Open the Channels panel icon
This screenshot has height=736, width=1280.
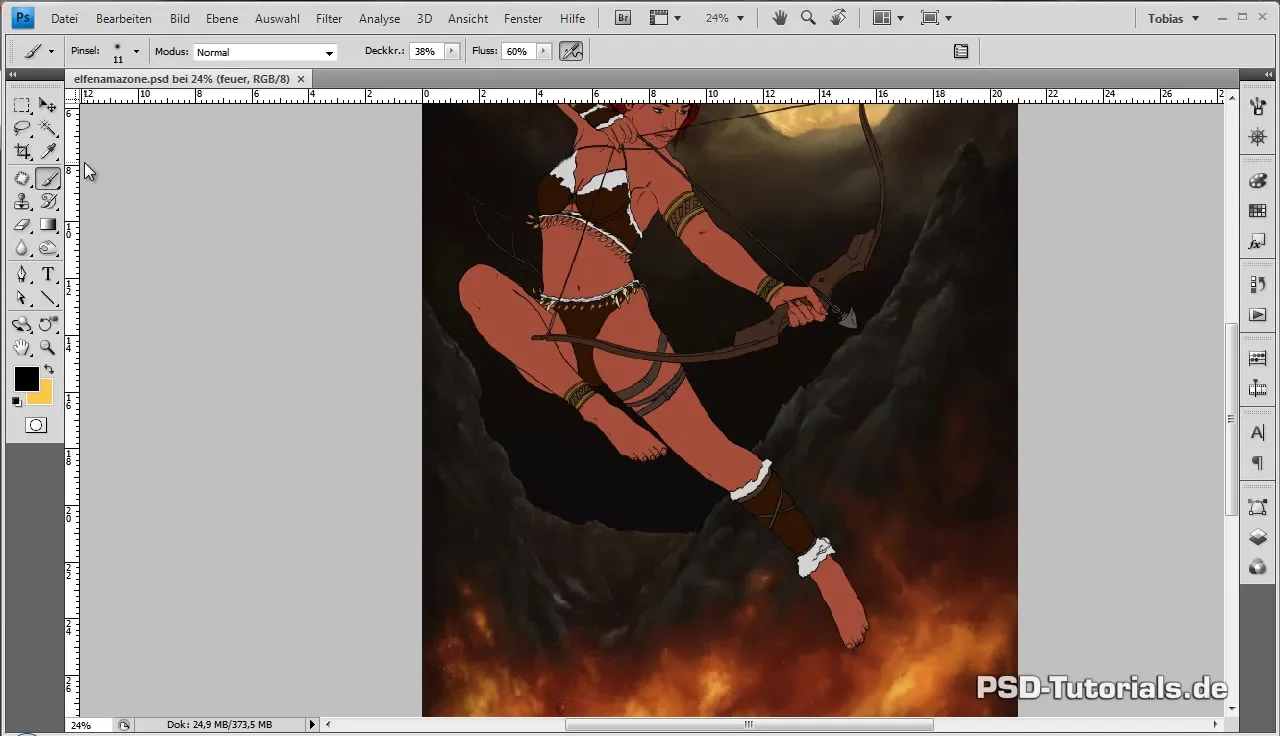point(1258,567)
